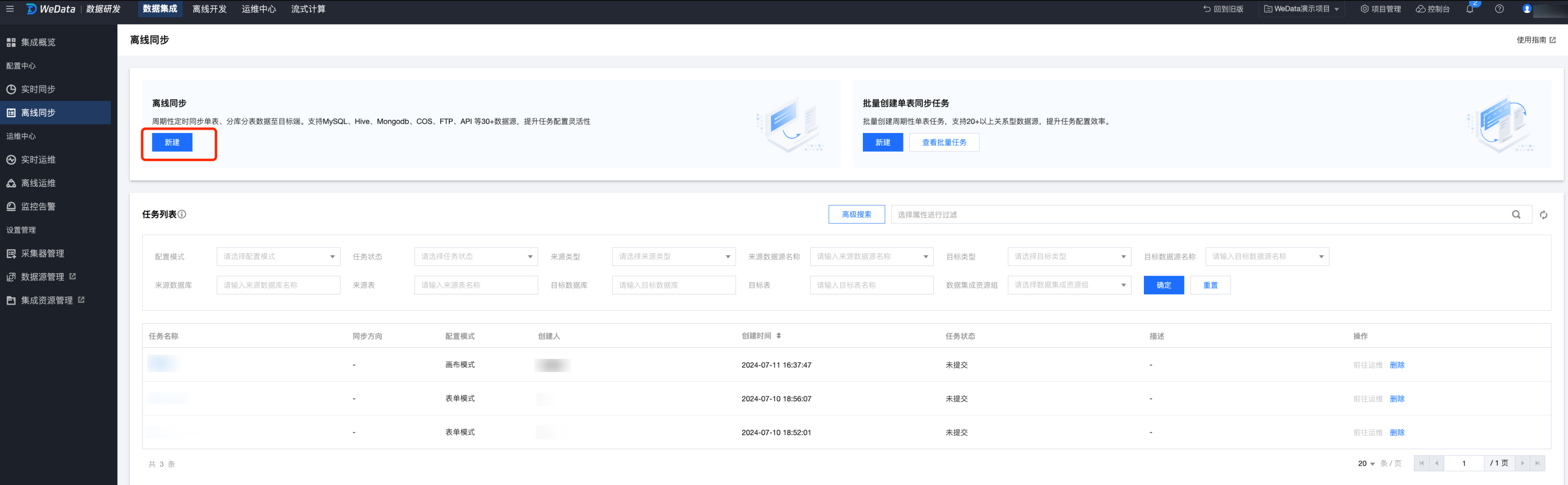This screenshot has width=1568, height=485.
Task: Focus 目标表 input field
Action: coord(872,285)
